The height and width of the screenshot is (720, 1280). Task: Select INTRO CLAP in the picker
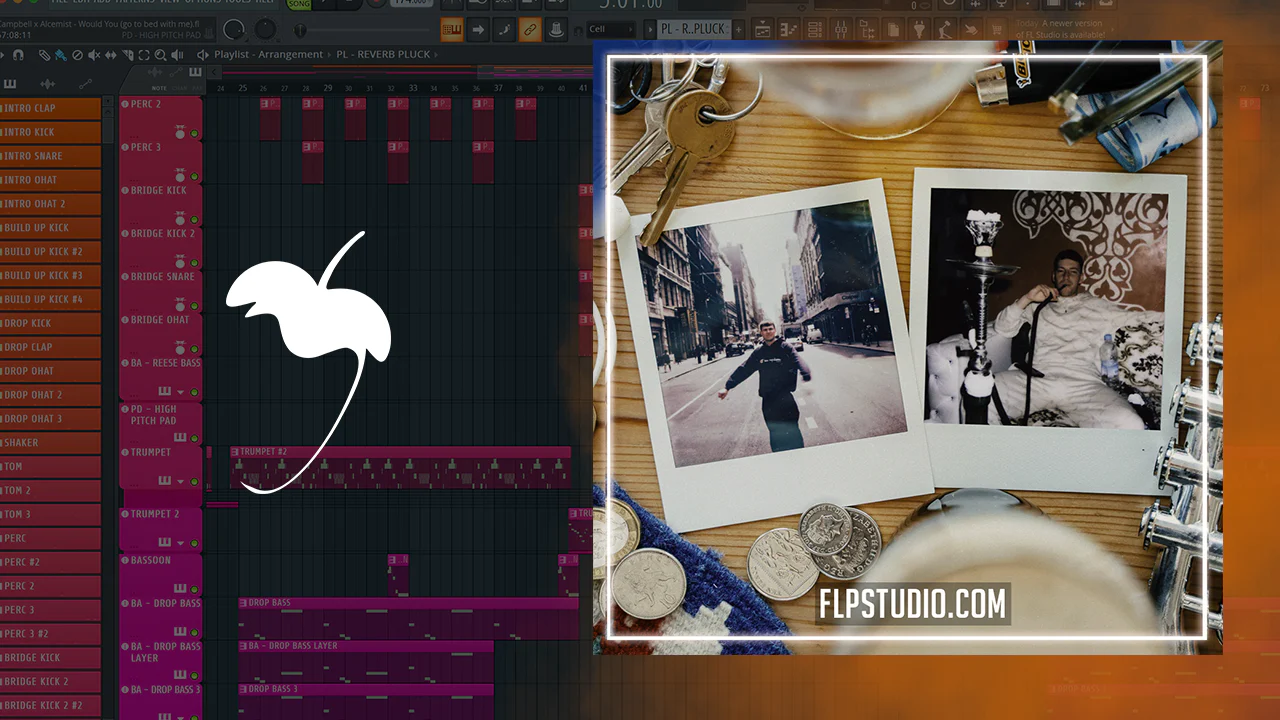pyautogui.click(x=50, y=108)
